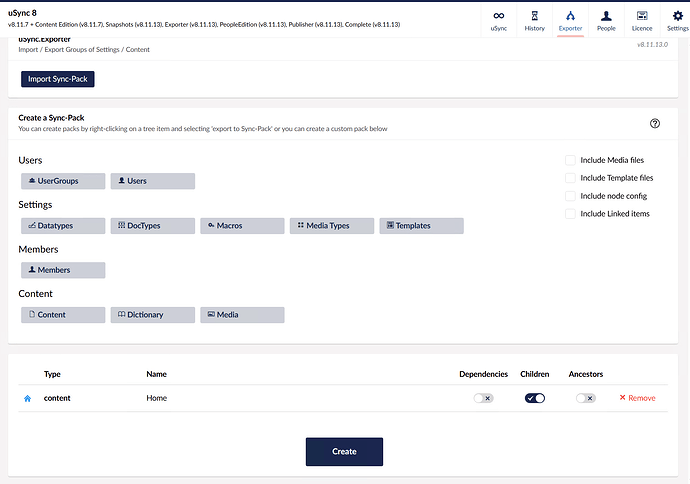Click the Create button

[x=344, y=452]
